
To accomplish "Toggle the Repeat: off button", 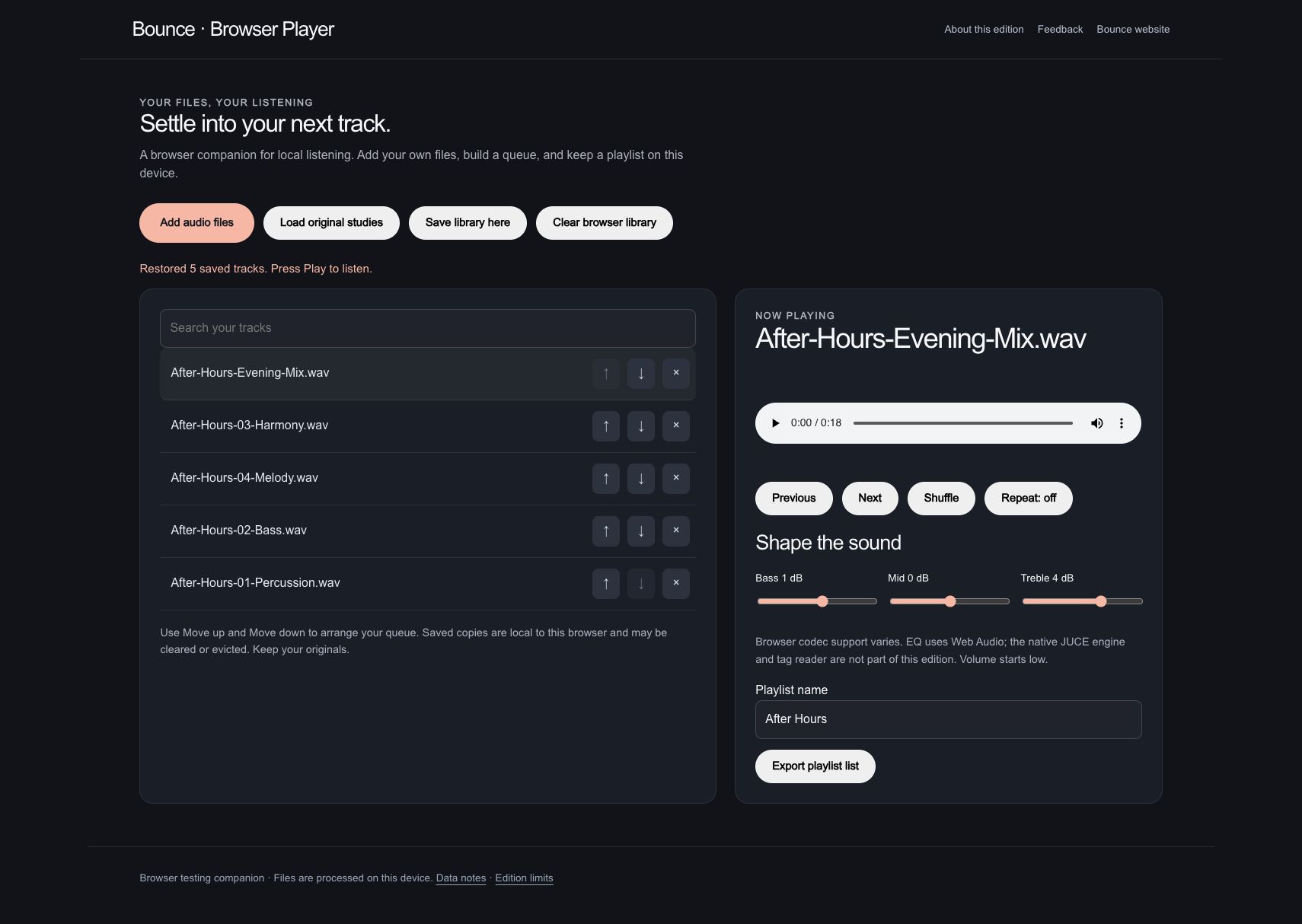I will tap(1029, 499).
